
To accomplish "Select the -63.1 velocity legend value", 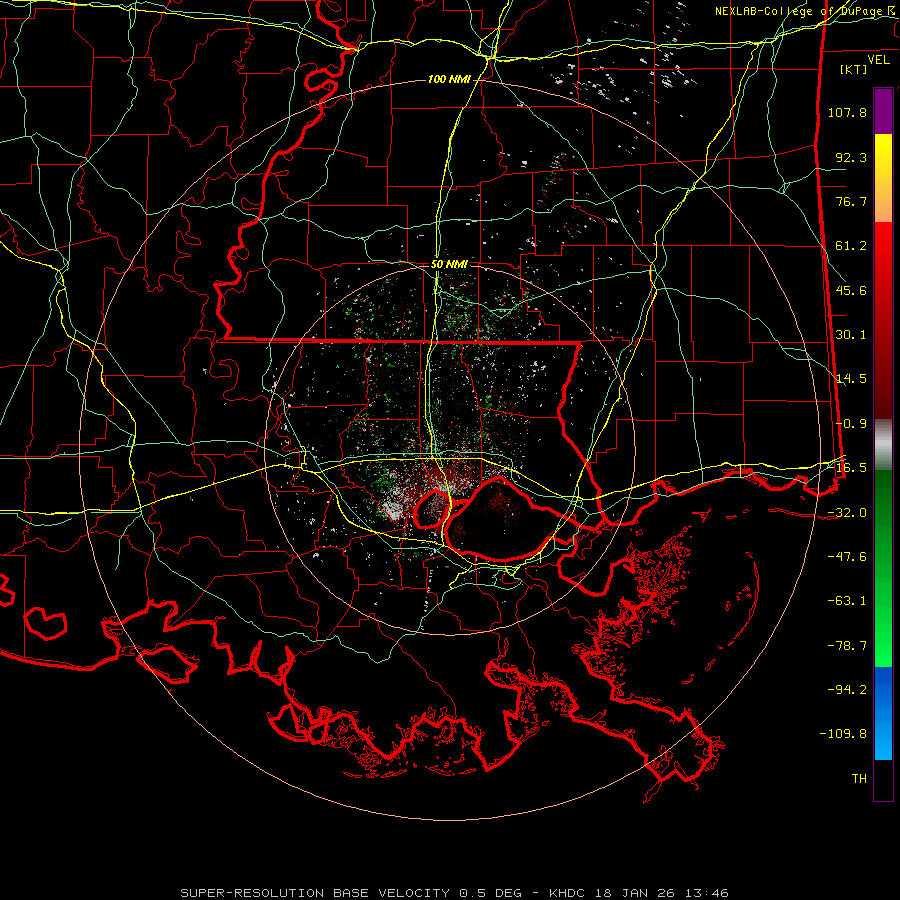I will 847,601.
